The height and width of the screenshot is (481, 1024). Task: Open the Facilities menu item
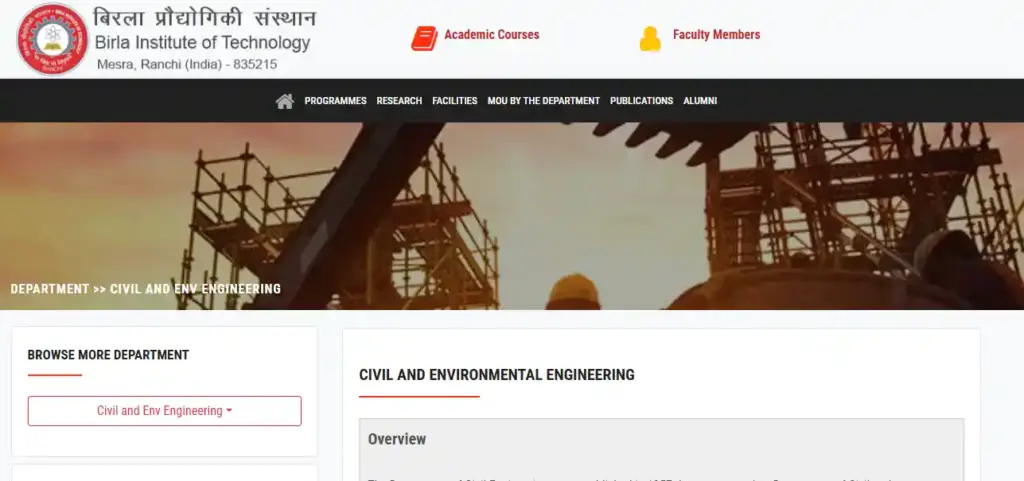454,101
